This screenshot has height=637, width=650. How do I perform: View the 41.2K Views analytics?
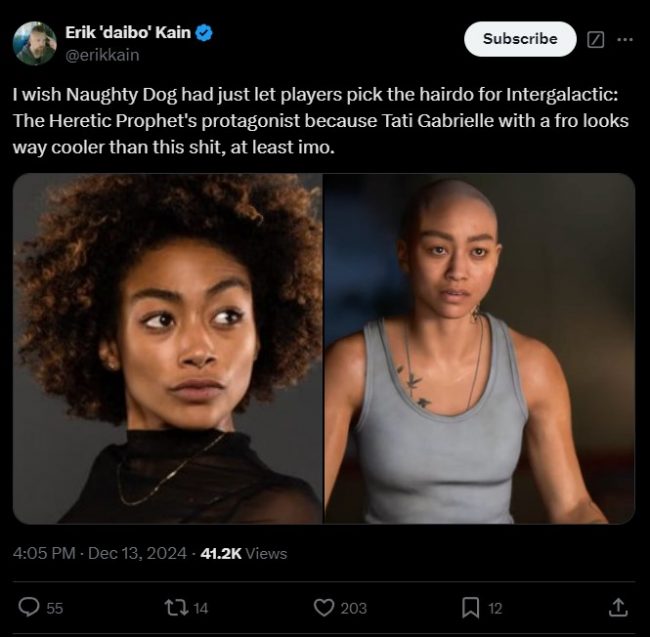(x=244, y=553)
